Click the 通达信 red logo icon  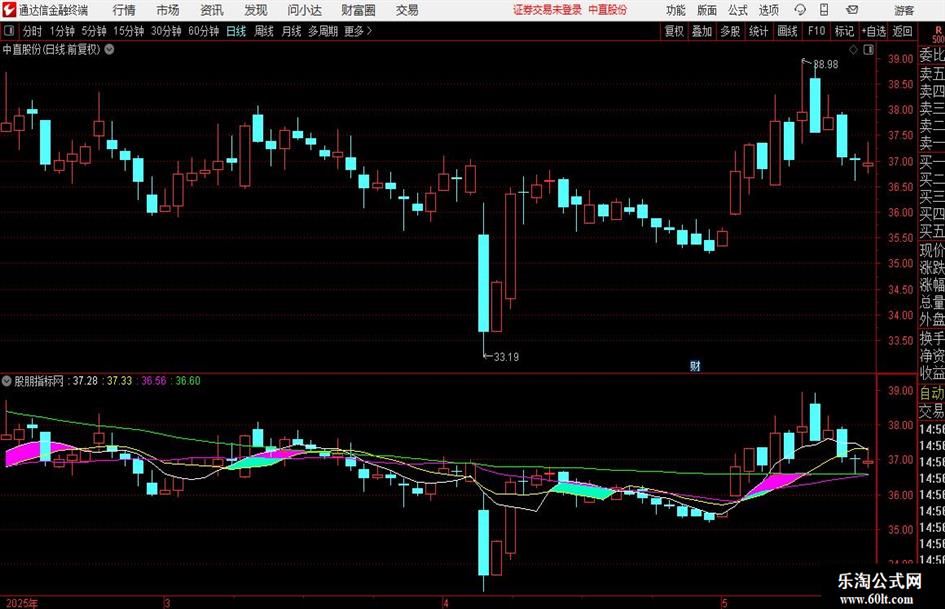10,10
